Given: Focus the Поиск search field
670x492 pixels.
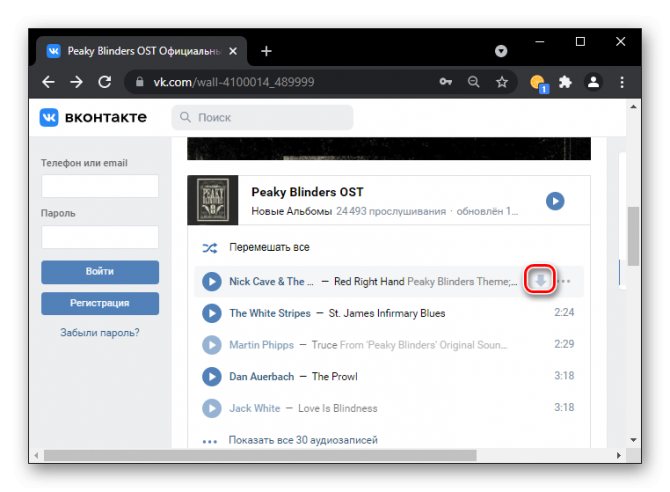Looking at the screenshot, I should point(262,117).
